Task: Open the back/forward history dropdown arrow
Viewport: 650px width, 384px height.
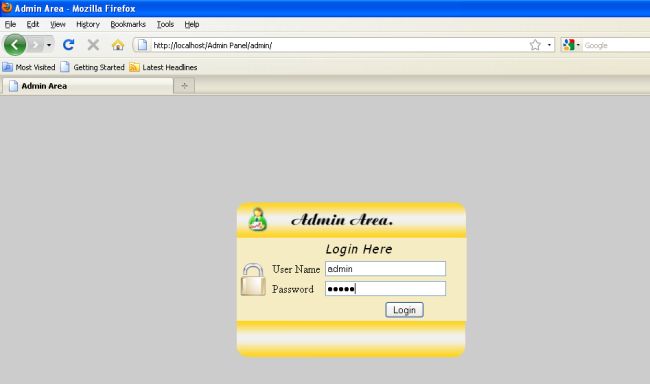Action: tap(49, 45)
